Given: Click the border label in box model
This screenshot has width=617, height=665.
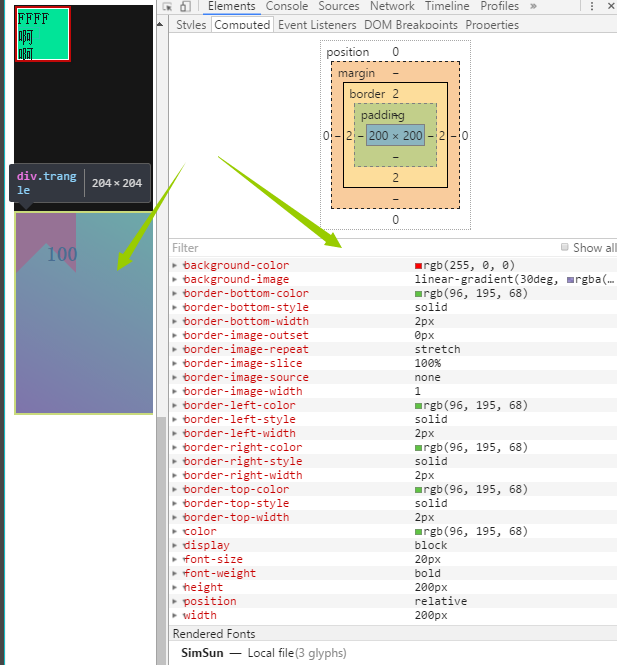Looking at the screenshot, I should coord(367,94).
